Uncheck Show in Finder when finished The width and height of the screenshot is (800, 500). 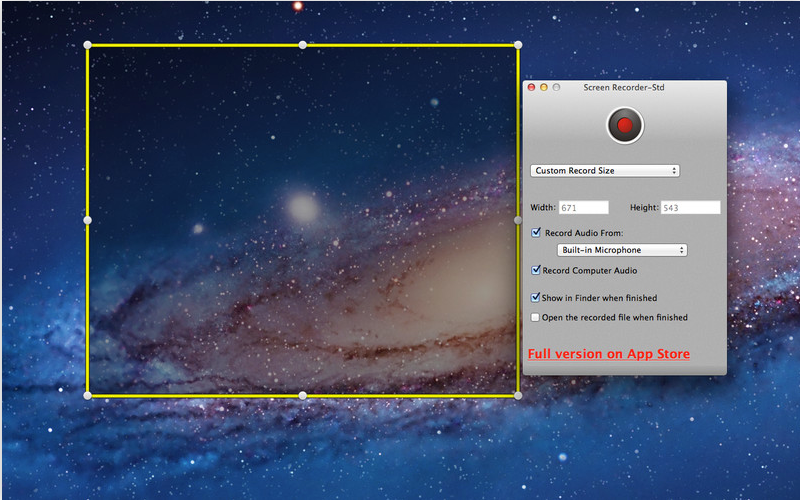point(535,297)
